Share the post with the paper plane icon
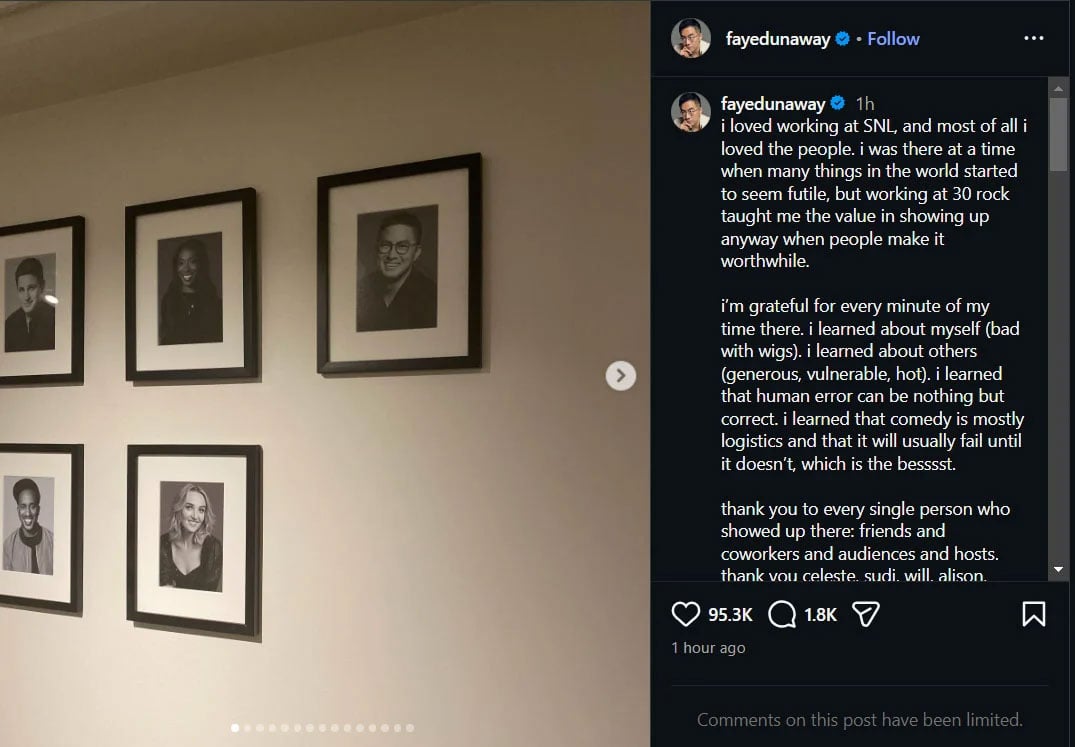The height and width of the screenshot is (747, 1075). tap(866, 614)
